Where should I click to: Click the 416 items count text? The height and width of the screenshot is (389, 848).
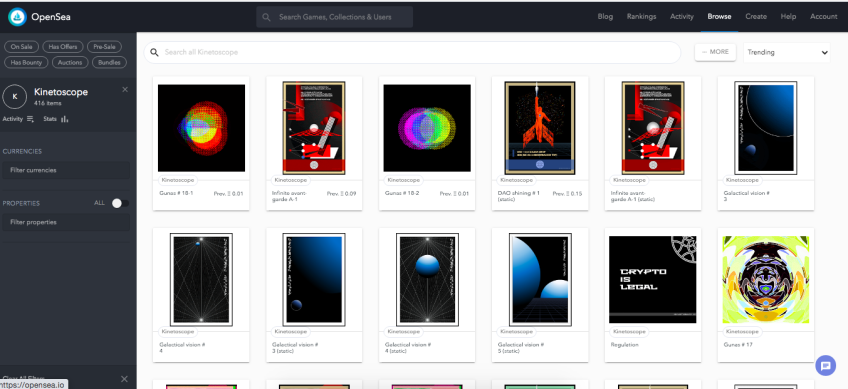(x=48, y=103)
